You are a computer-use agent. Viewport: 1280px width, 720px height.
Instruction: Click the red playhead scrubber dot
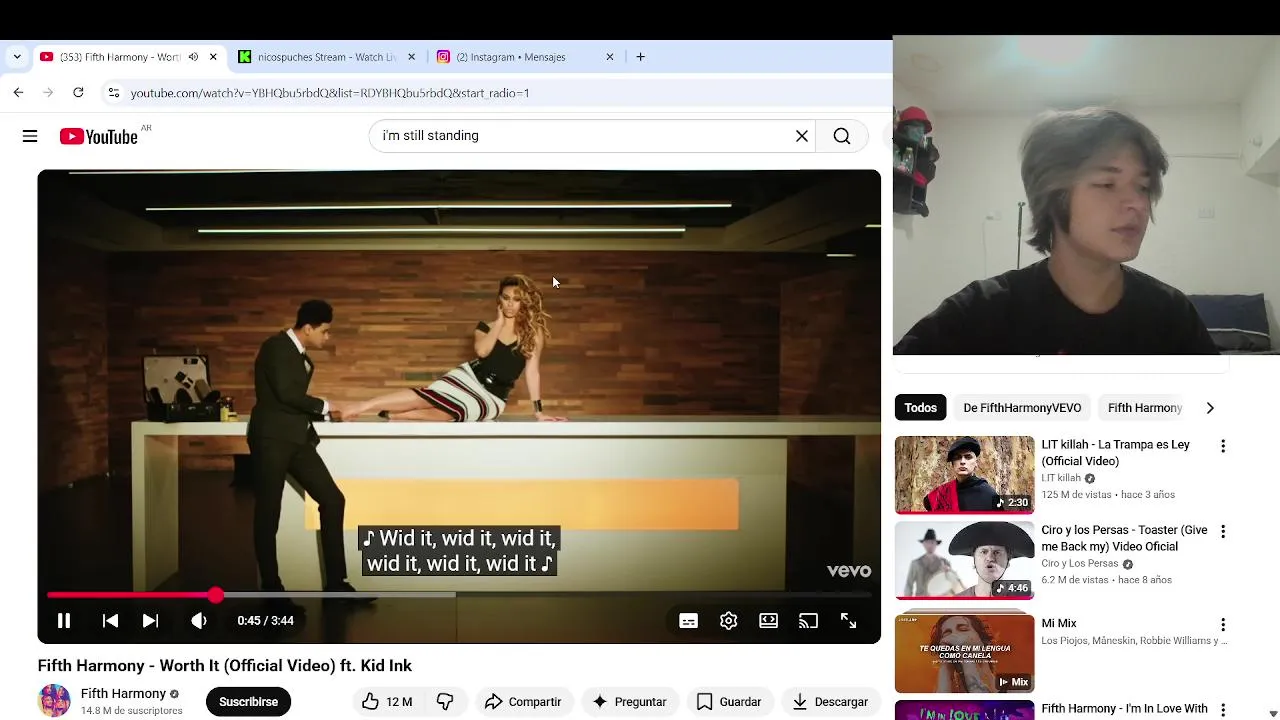(x=216, y=595)
